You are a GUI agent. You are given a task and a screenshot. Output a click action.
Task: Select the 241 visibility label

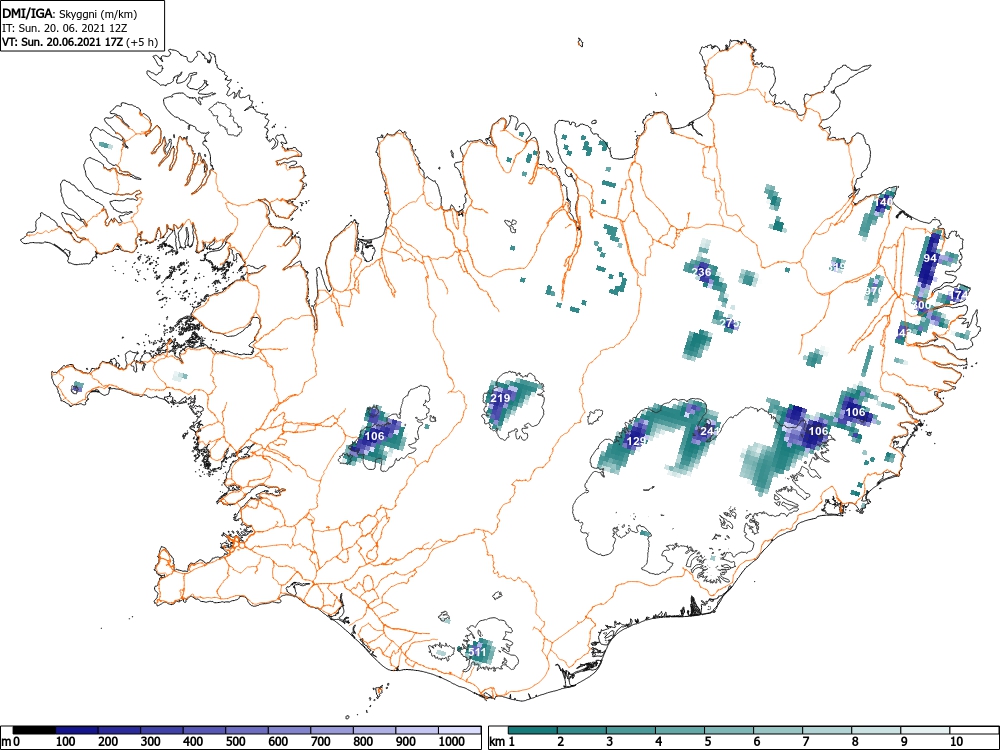pos(709,431)
